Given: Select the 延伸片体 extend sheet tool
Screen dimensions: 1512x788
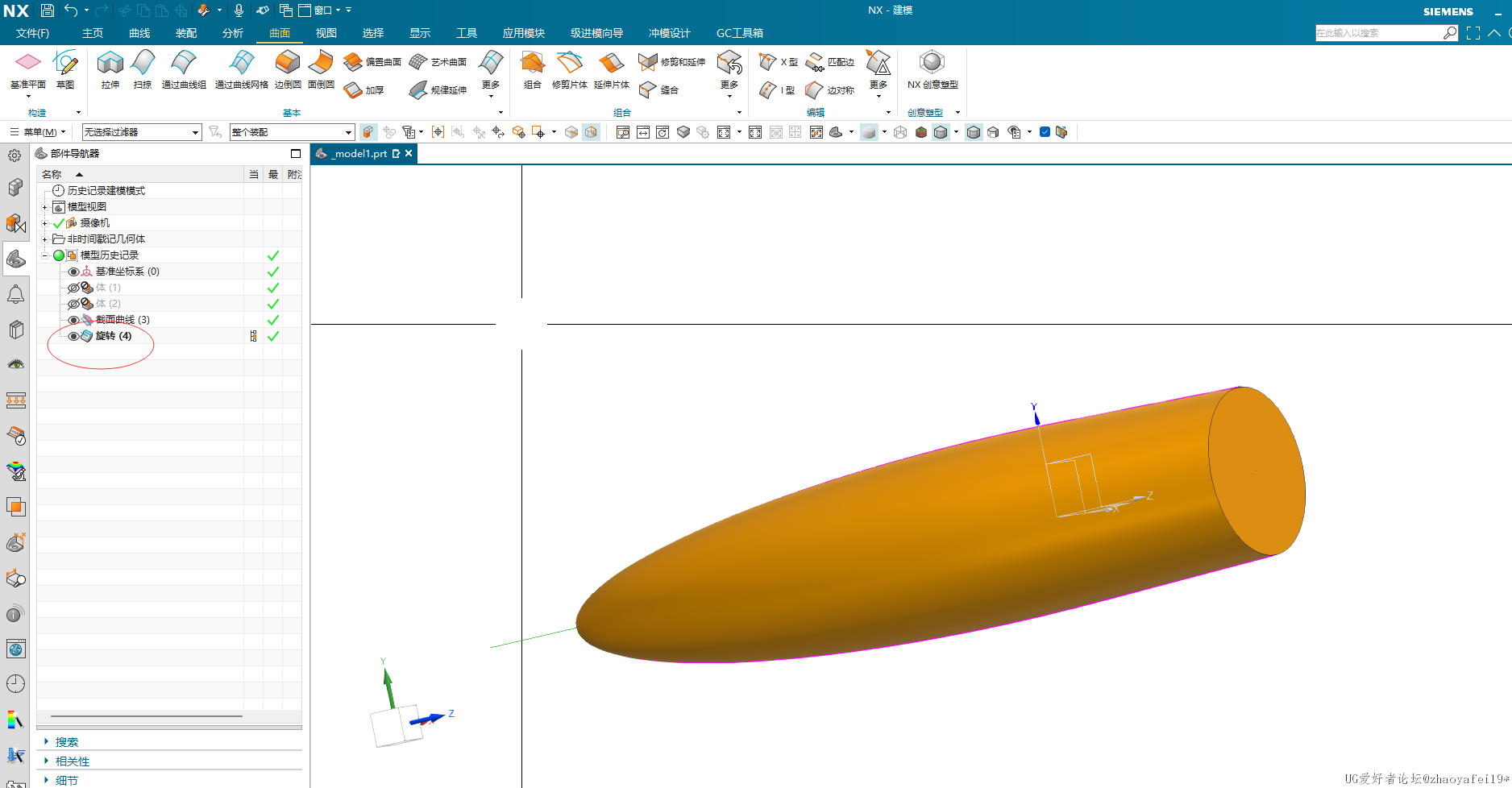Looking at the screenshot, I should [x=611, y=69].
